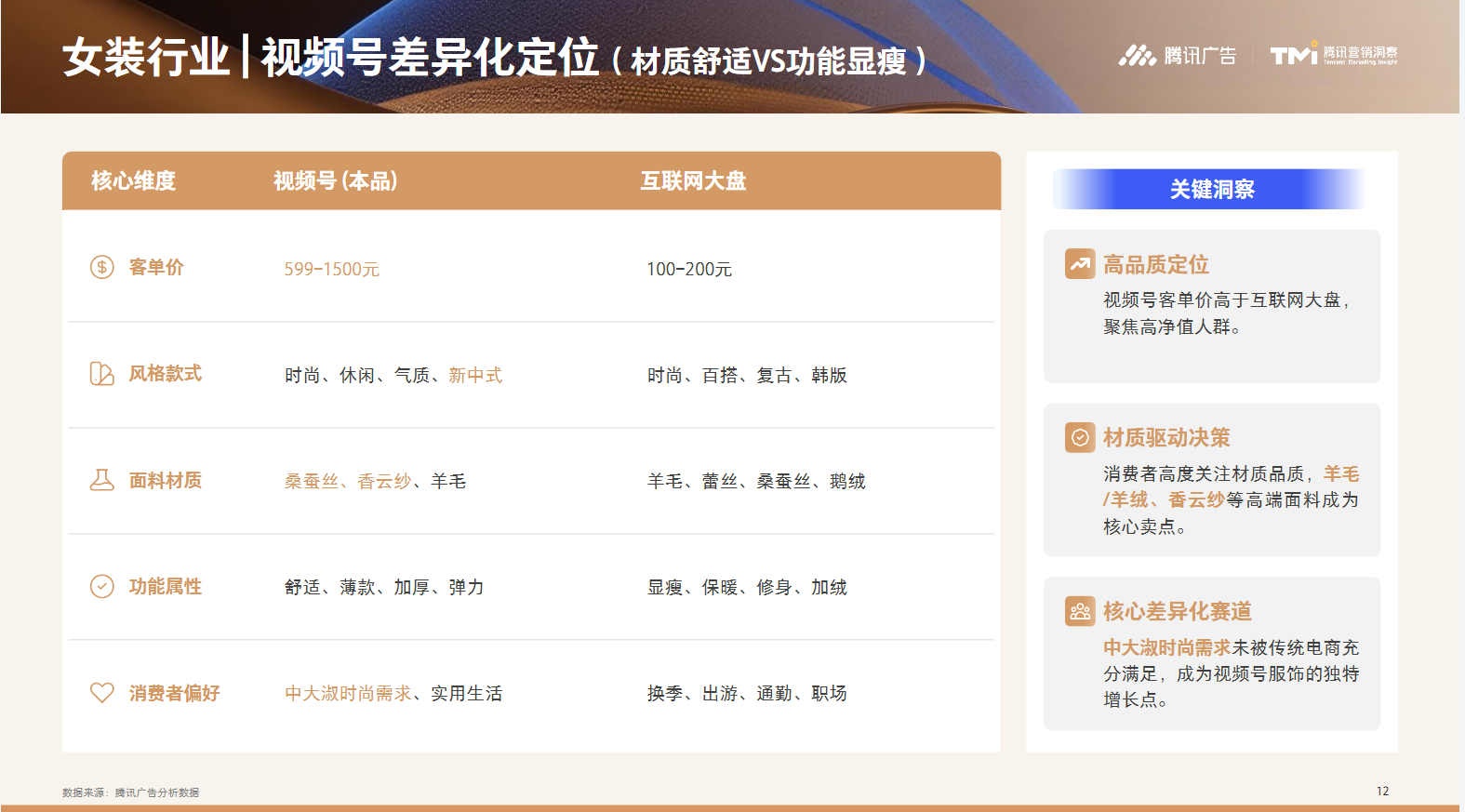Viewport: 1465px width, 812px height.
Task: Click the dollar sign icon beside 客单价
Action: tap(101, 268)
